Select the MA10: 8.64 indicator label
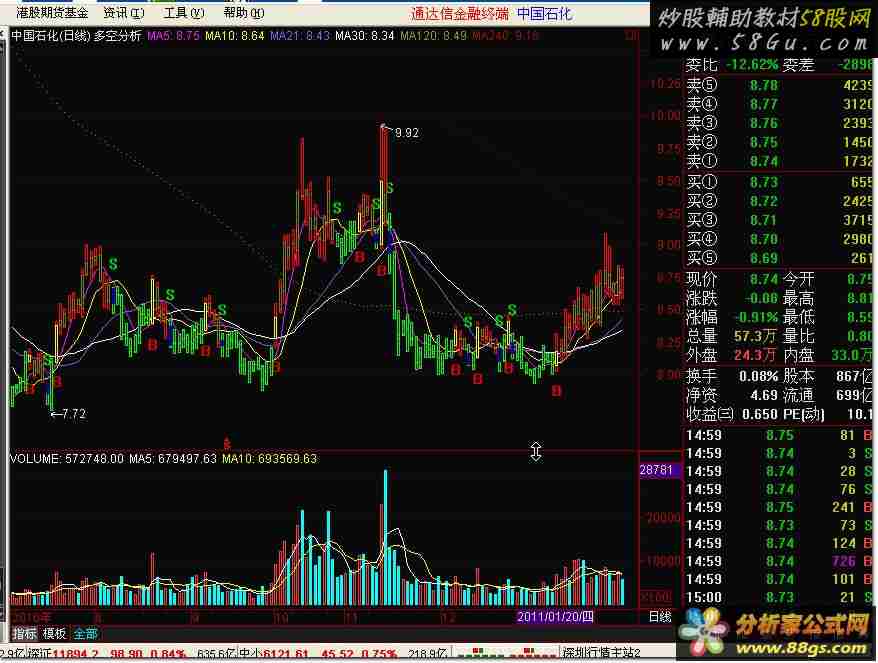Screen dimensions: 878x663 (x=235, y=36)
